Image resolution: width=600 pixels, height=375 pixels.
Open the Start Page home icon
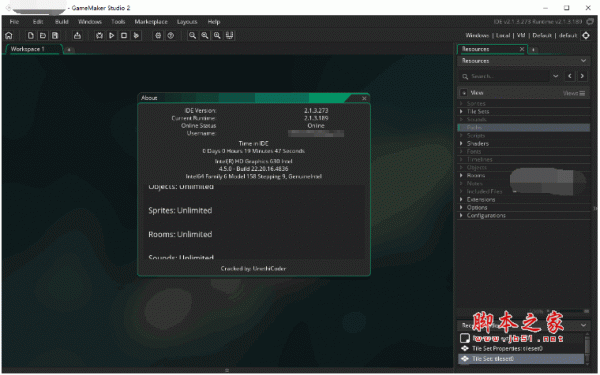pos(9,36)
